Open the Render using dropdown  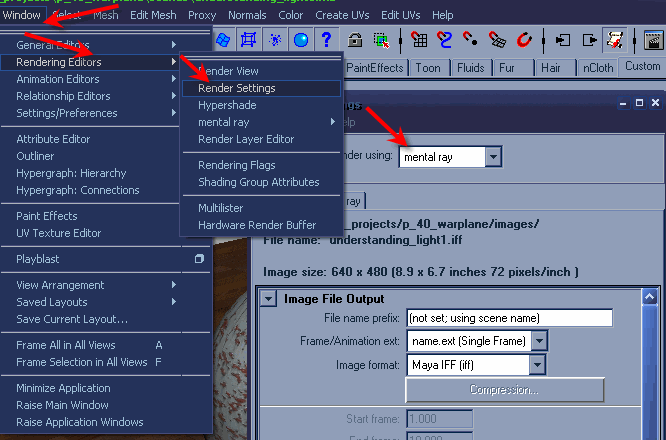pyautogui.click(x=491, y=157)
